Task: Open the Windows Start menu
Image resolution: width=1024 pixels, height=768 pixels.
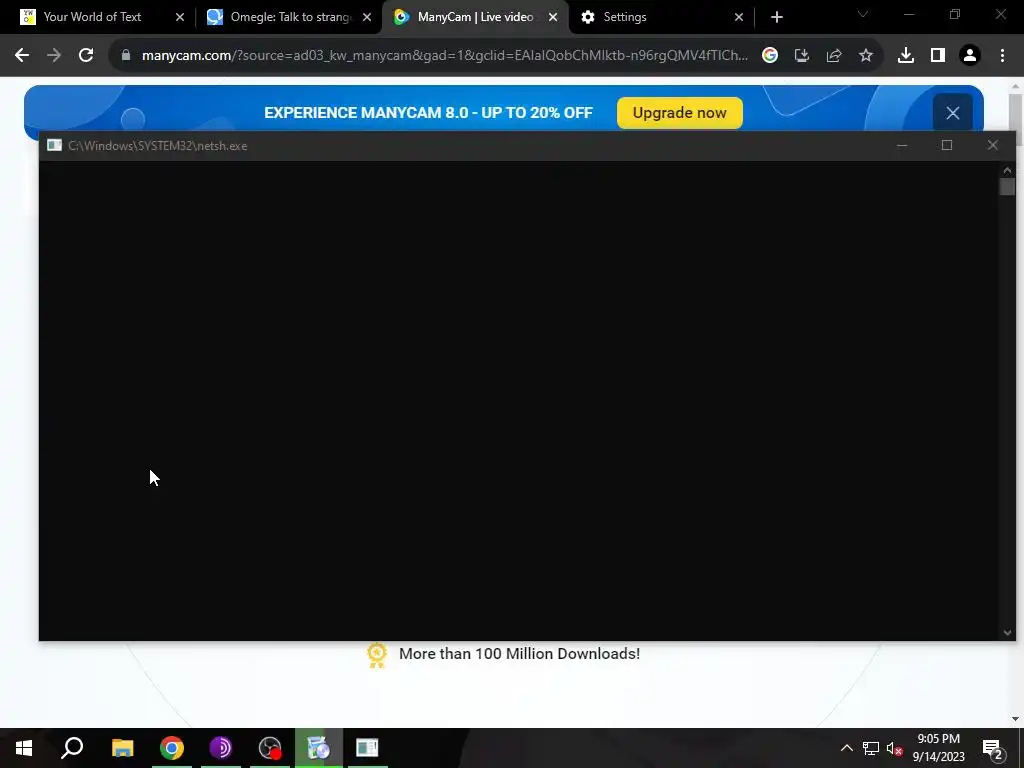Action: pos(24,748)
